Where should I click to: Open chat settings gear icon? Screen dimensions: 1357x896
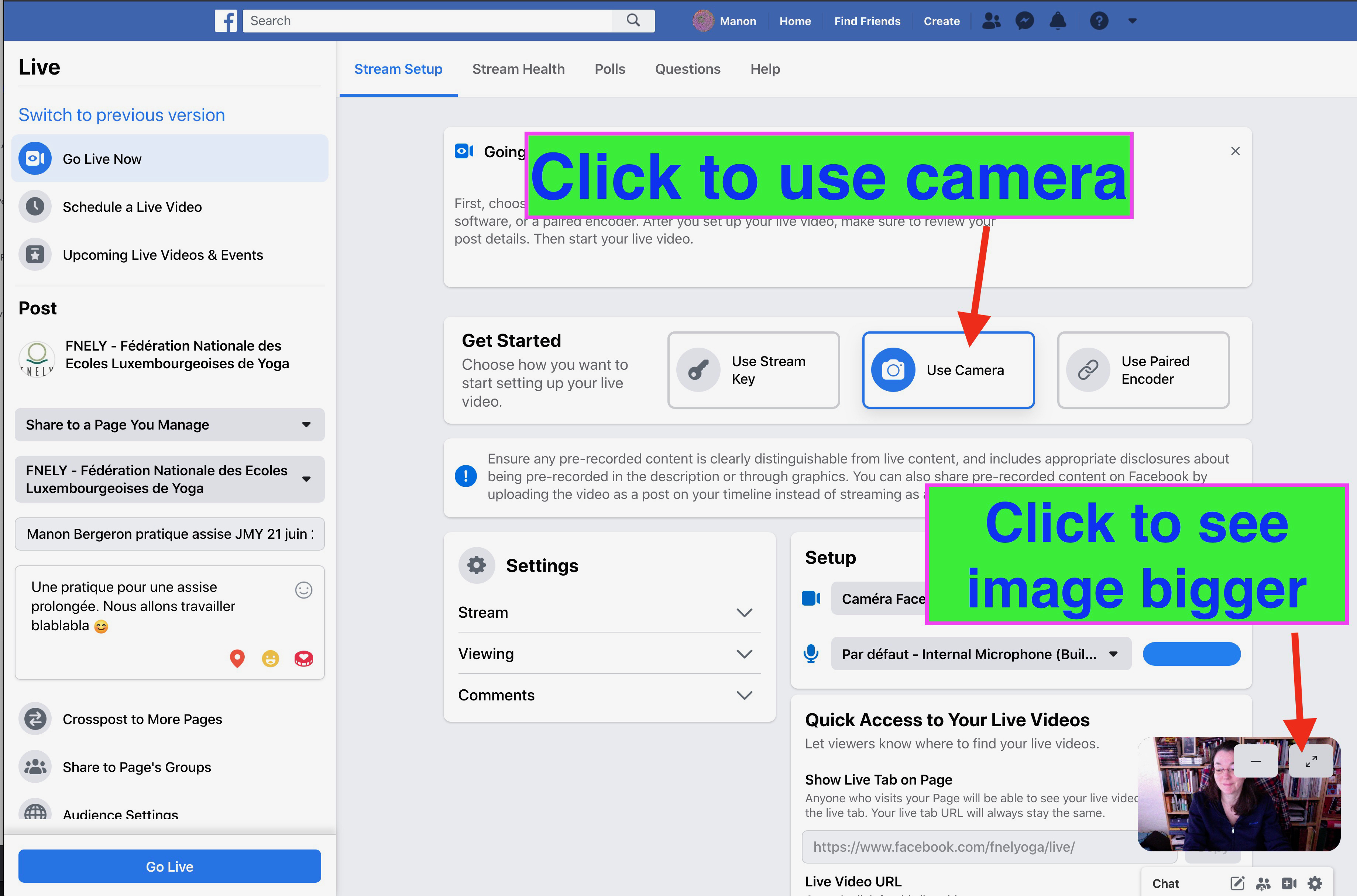(x=1315, y=883)
